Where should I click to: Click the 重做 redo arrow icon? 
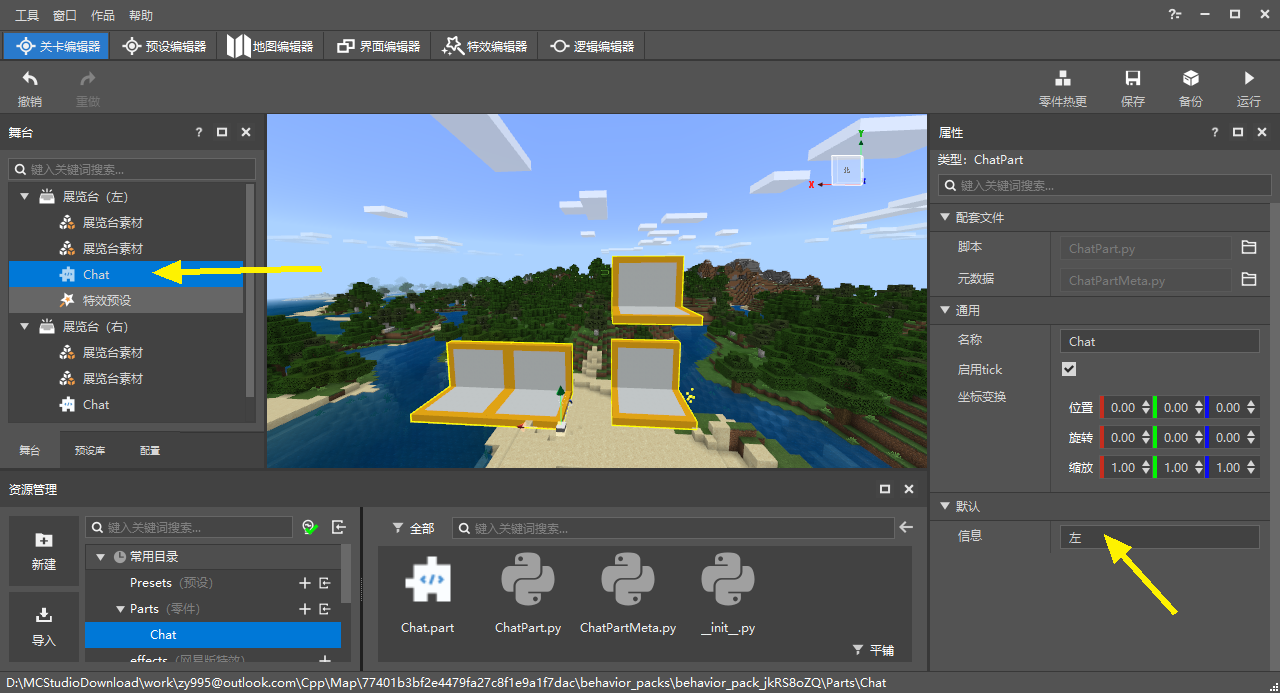tap(88, 79)
